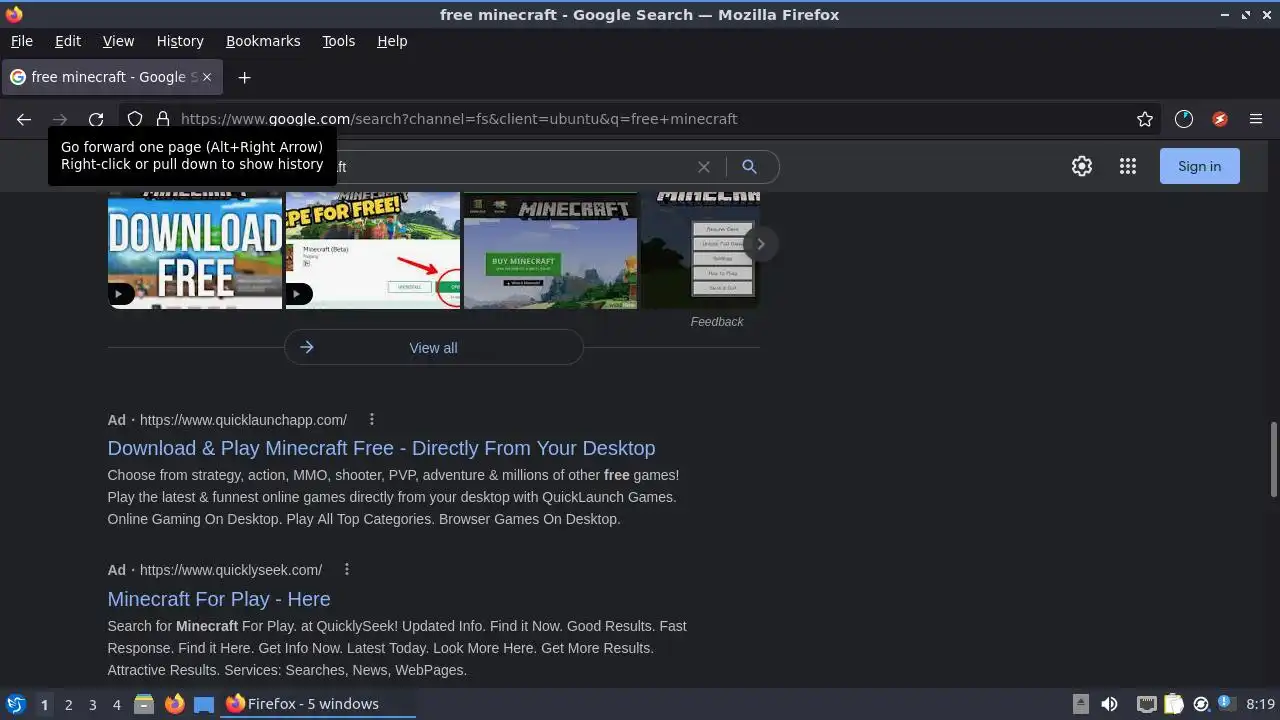
Task: Click the red lightning extension icon
Action: [x=1220, y=119]
